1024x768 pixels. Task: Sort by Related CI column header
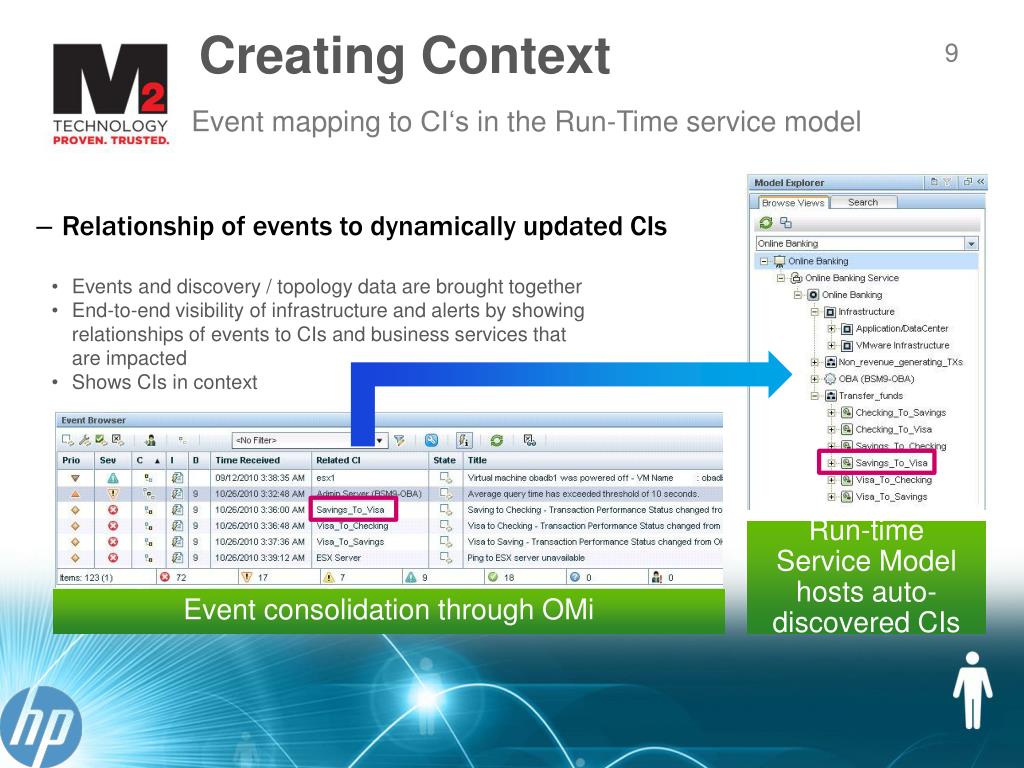370,460
